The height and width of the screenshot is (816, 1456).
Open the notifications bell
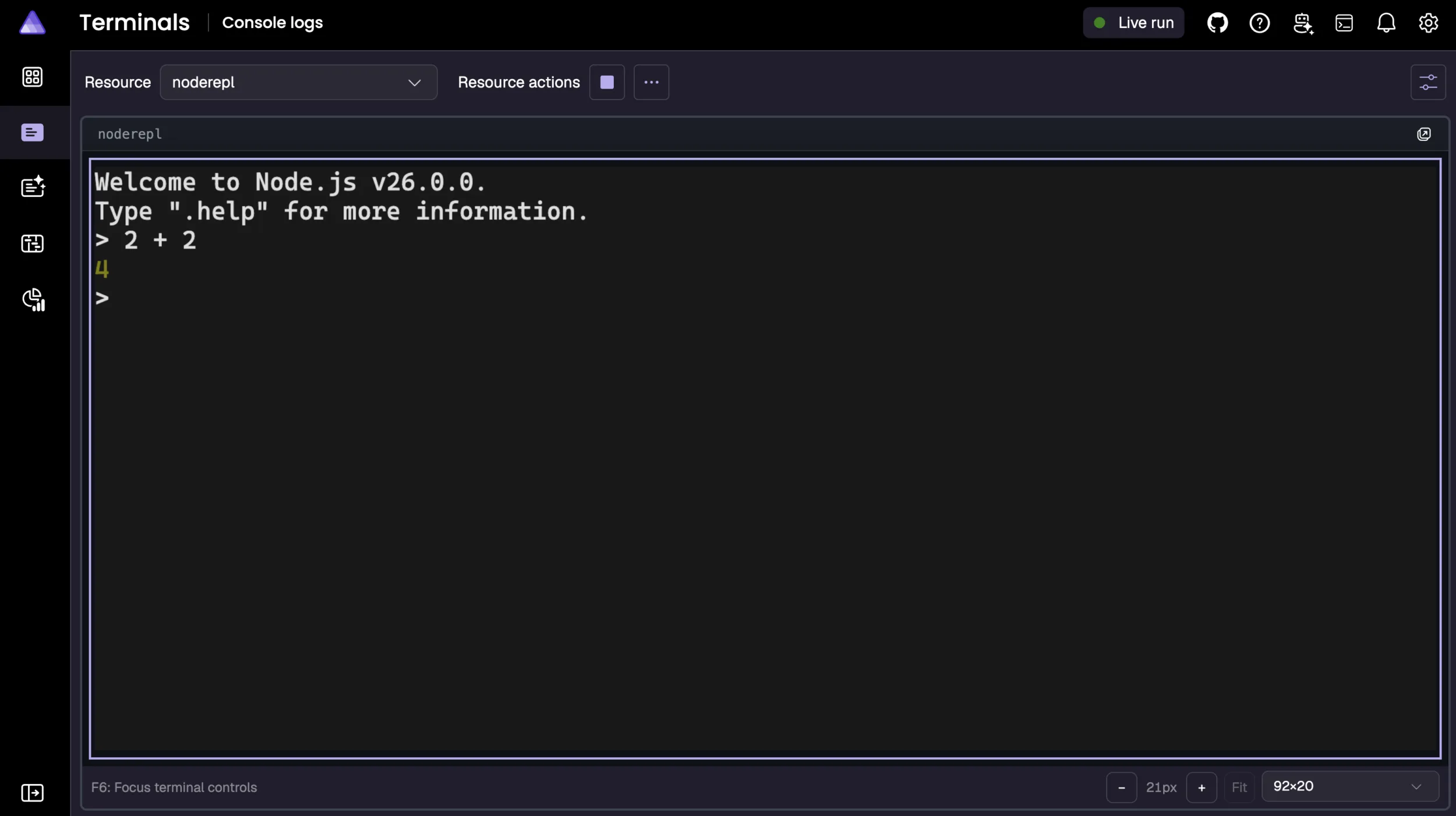(x=1386, y=23)
